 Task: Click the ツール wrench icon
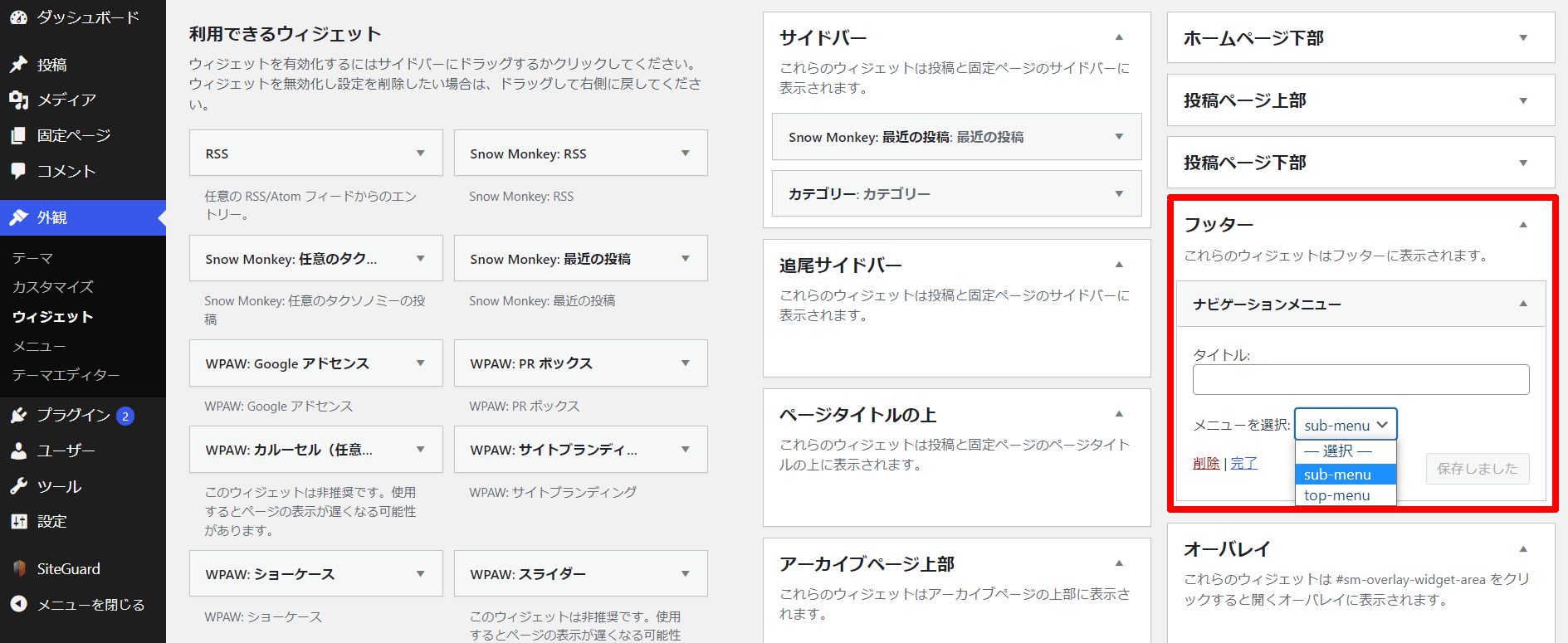point(18,486)
